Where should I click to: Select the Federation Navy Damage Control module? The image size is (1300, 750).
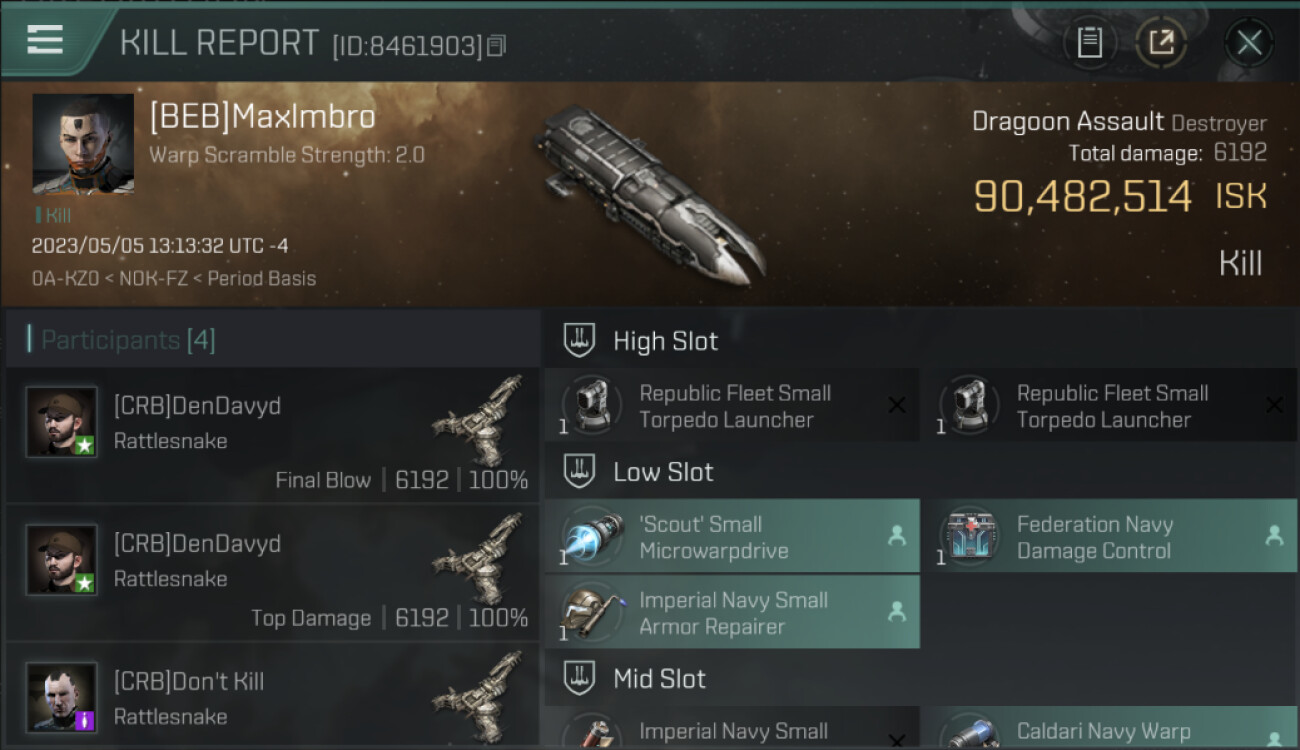[x=1109, y=537]
